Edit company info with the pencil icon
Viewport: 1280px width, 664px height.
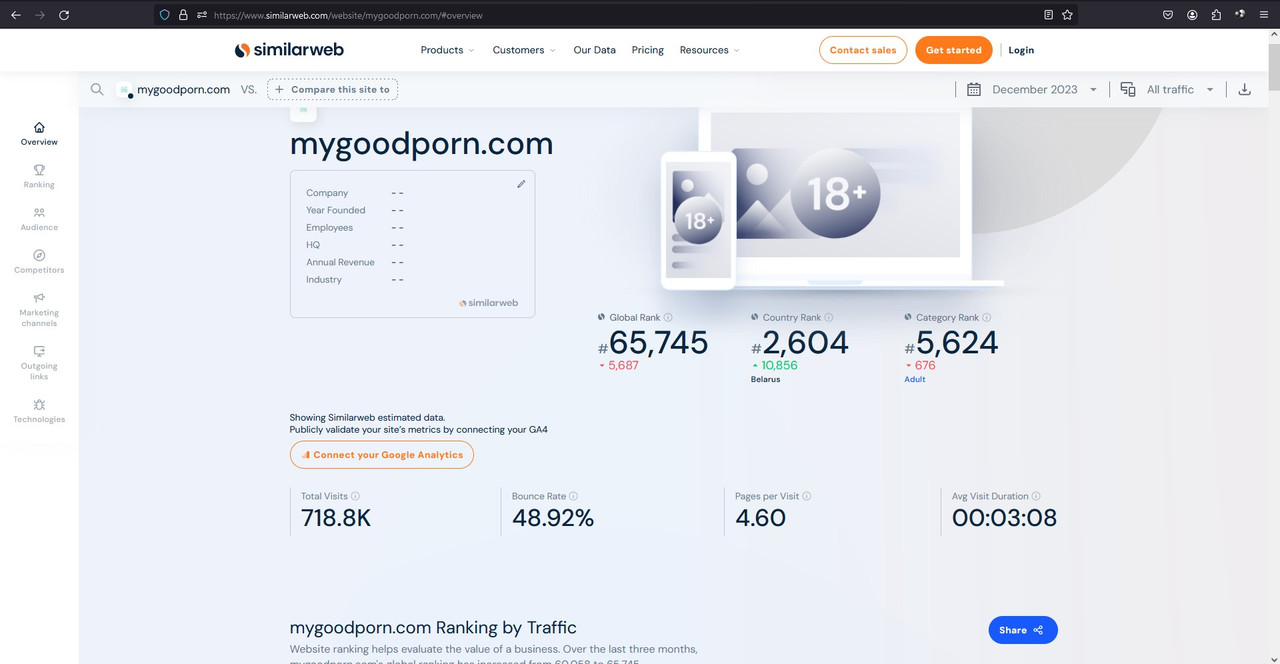click(x=521, y=184)
